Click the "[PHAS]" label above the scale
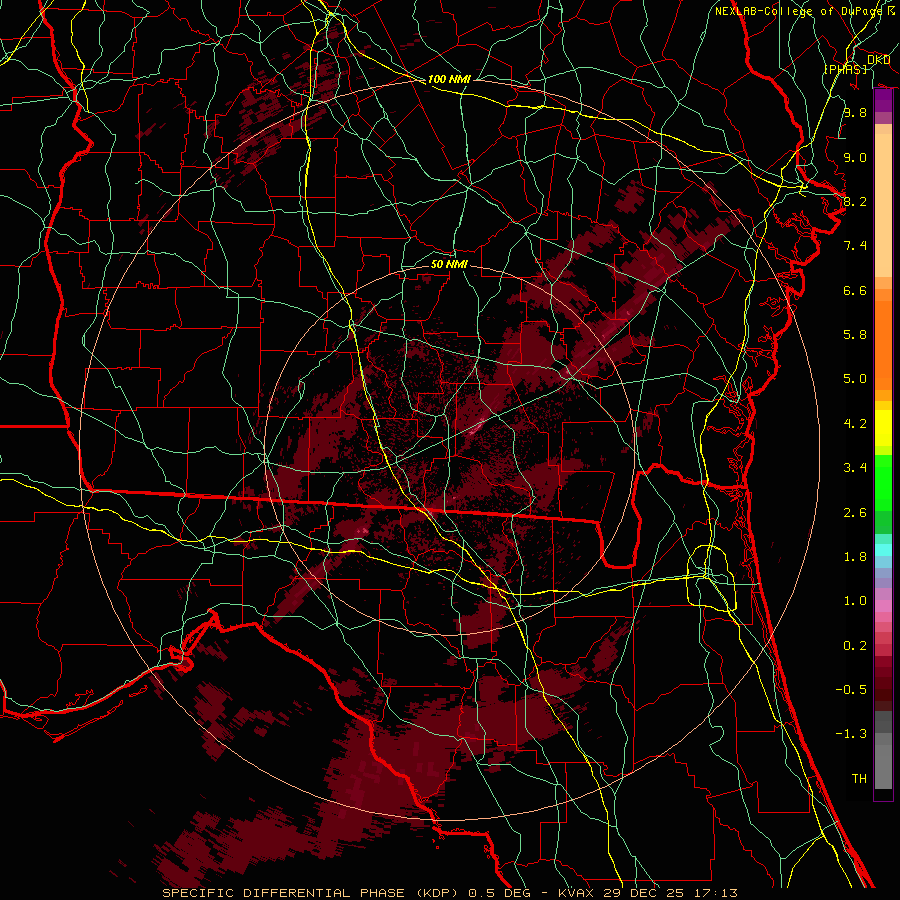This screenshot has width=900, height=900. (x=845, y=69)
